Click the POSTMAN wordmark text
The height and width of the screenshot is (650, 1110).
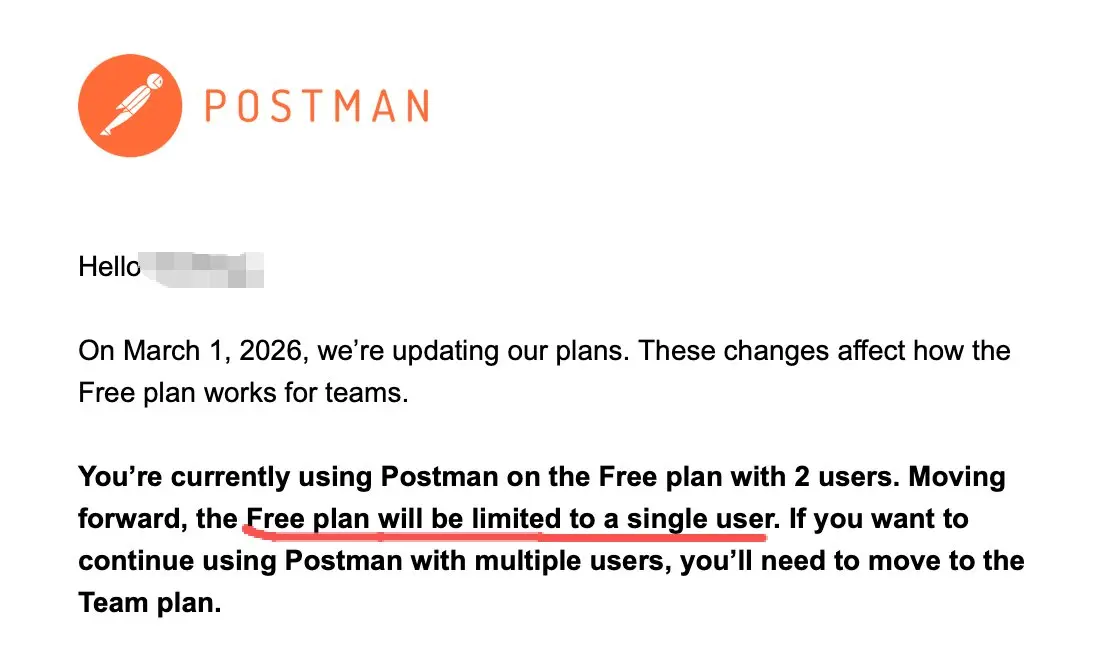point(317,106)
